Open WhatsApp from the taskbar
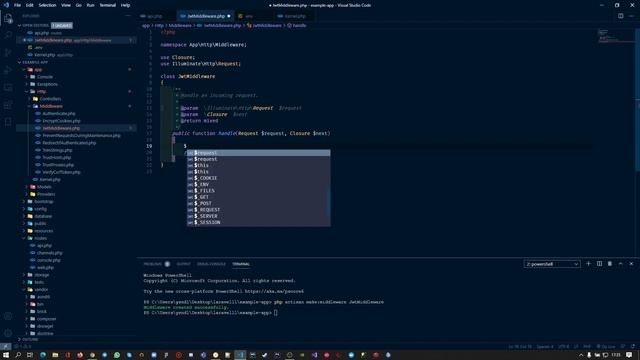The image size is (640, 360). pos(117,355)
